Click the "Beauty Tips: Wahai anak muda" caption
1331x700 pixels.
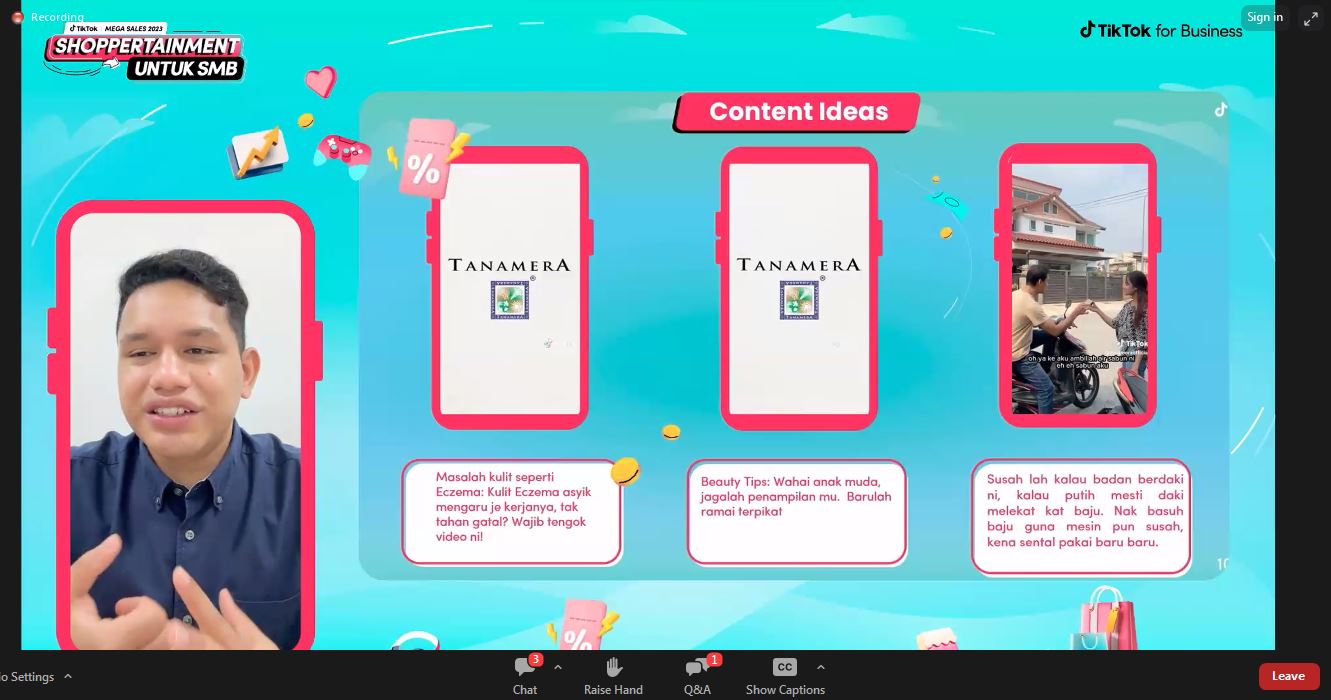click(797, 511)
